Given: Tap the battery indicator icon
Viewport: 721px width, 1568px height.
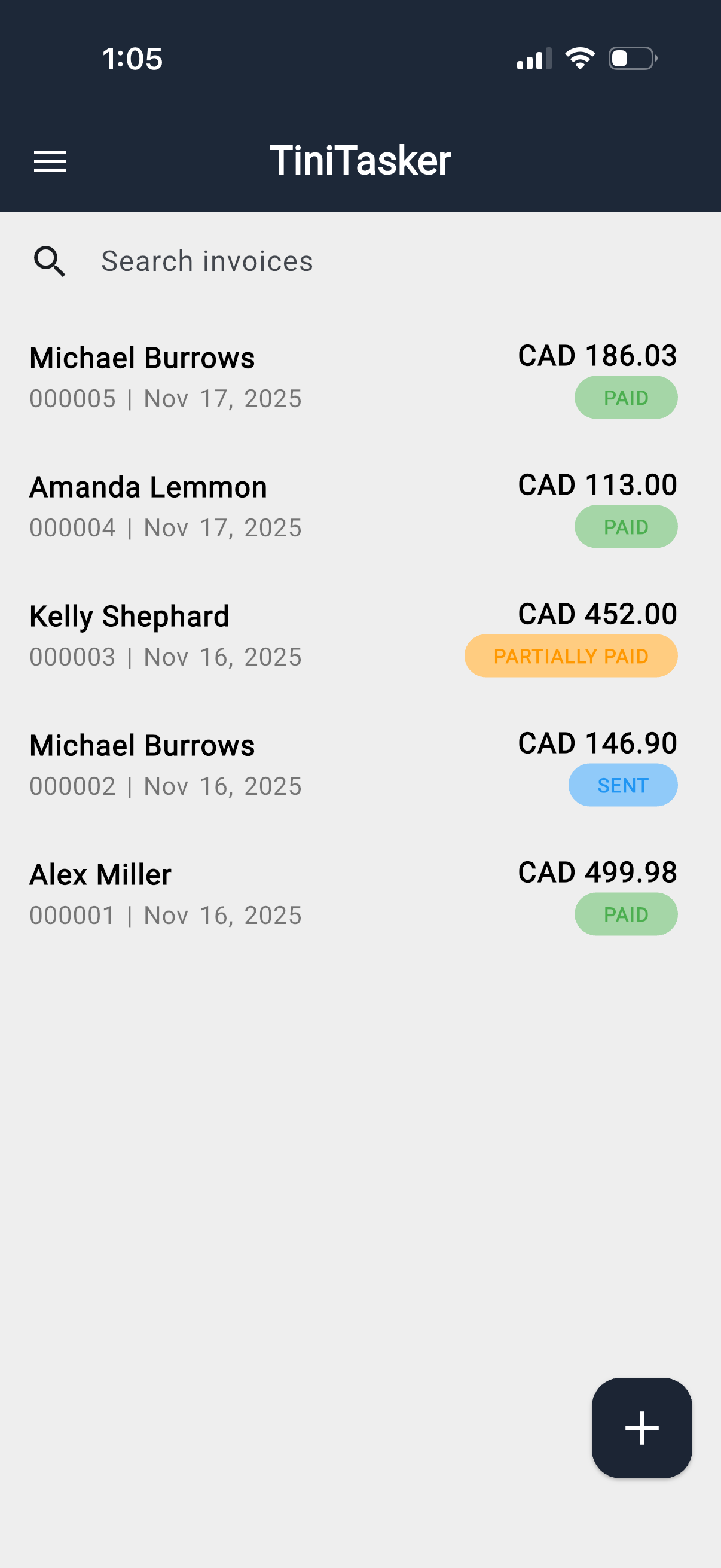Looking at the screenshot, I should pos(632,59).
